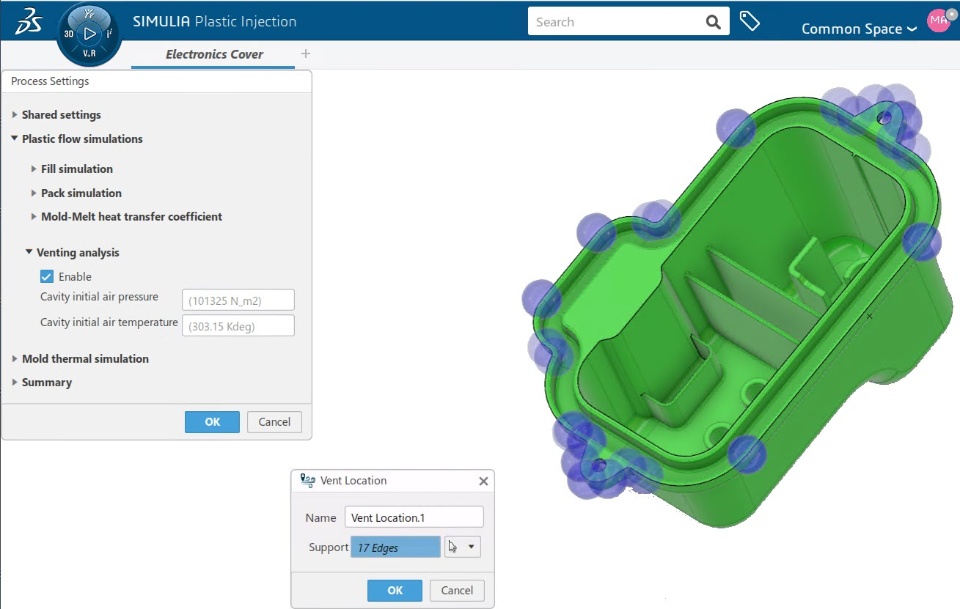Click Cancel in Vent Location dialog
The image size is (960, 609).
(457, 591)
